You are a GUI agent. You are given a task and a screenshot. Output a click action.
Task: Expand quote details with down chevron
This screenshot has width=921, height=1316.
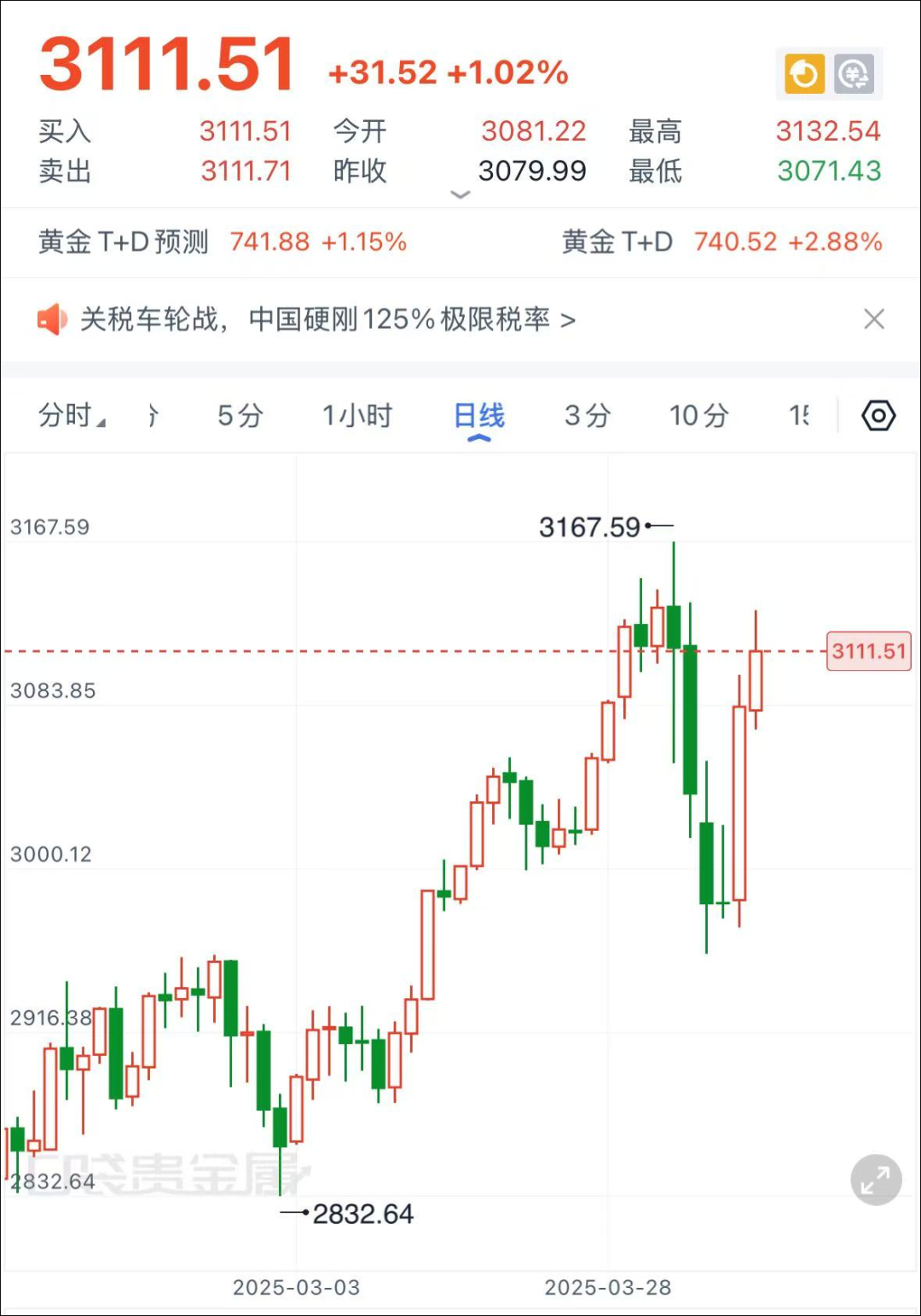click(460, 195)
